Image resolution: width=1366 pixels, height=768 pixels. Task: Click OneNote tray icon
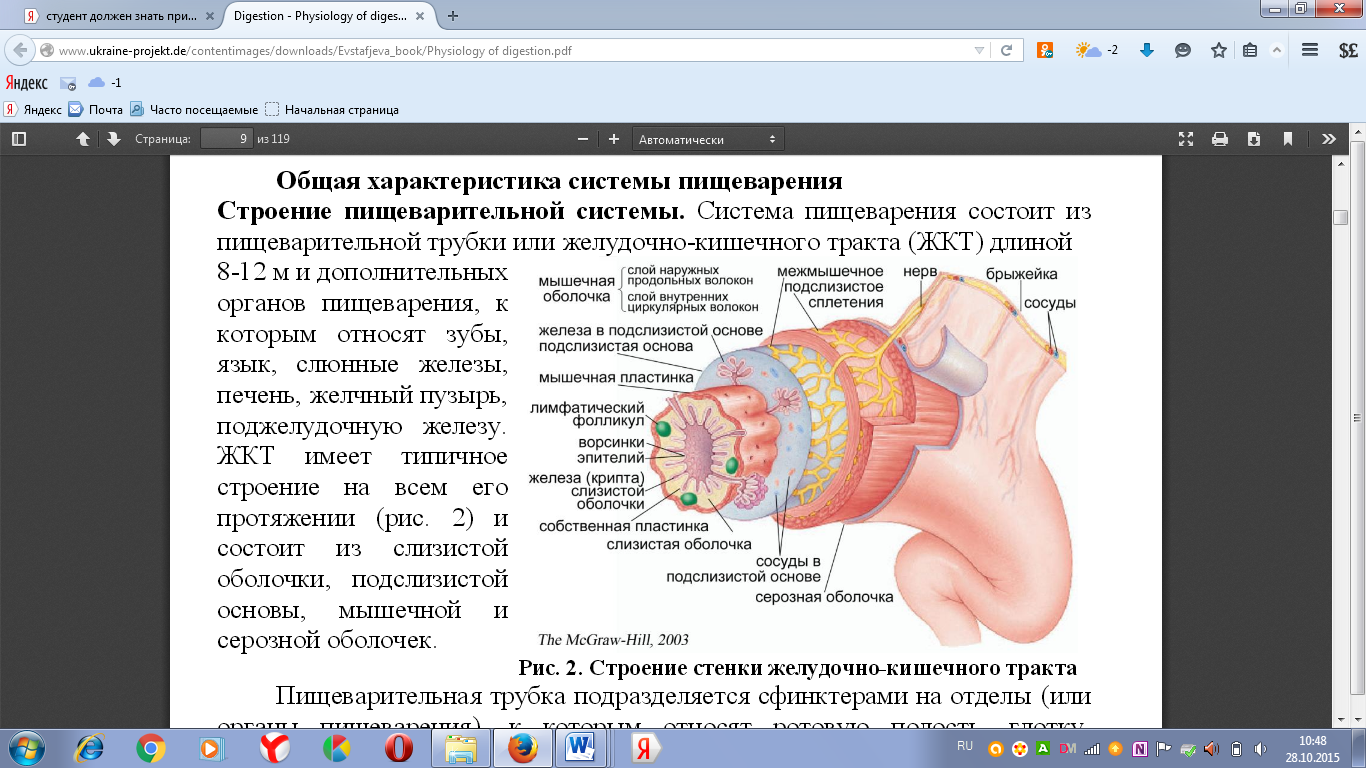click(1139, 748)
